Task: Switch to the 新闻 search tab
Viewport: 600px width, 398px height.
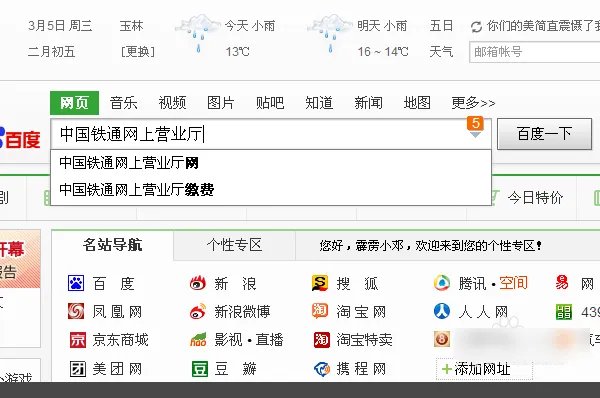Action: tap(368, 103)
